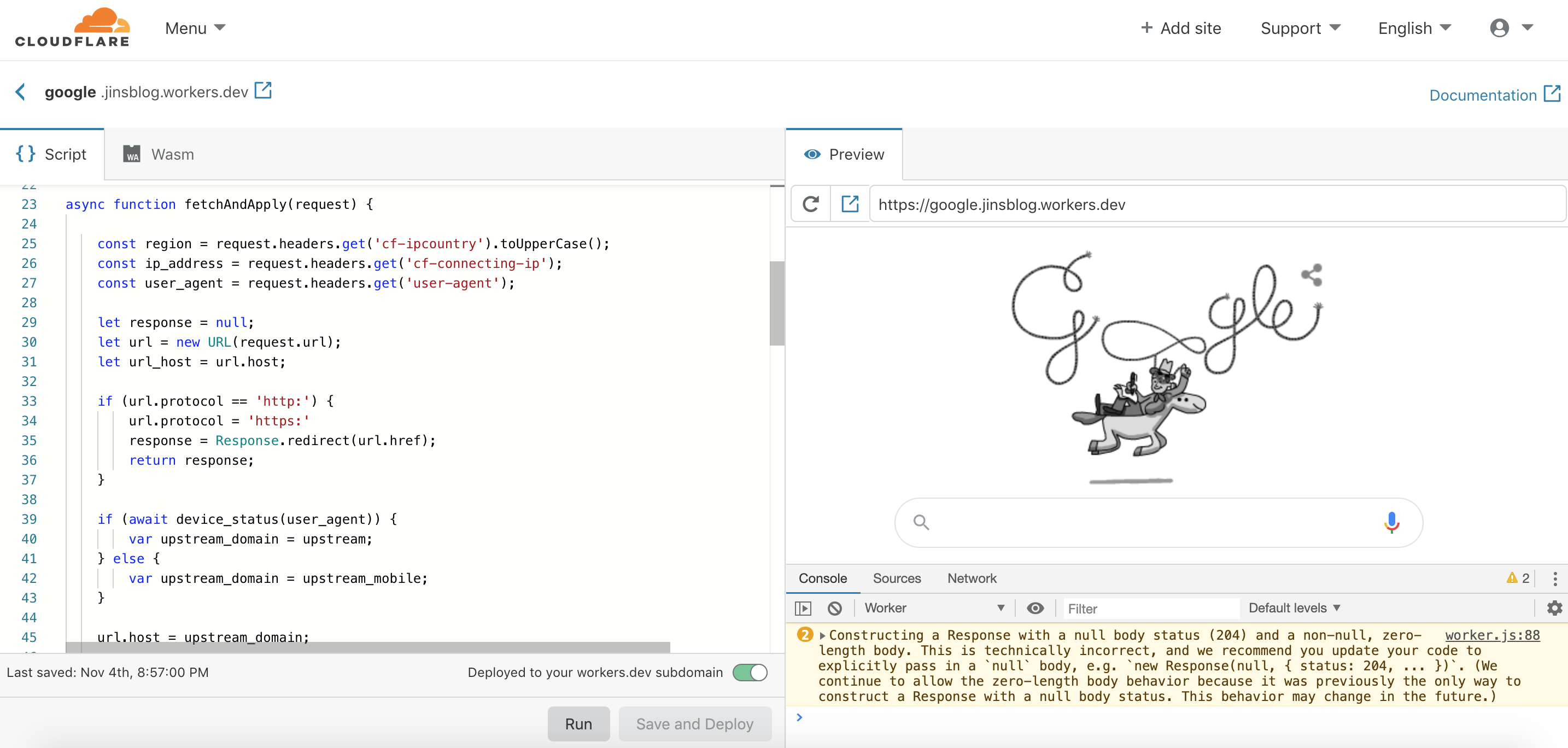
Task: Click the google.jinsblog.workers.dev title
Action: [x=146, y=92]
